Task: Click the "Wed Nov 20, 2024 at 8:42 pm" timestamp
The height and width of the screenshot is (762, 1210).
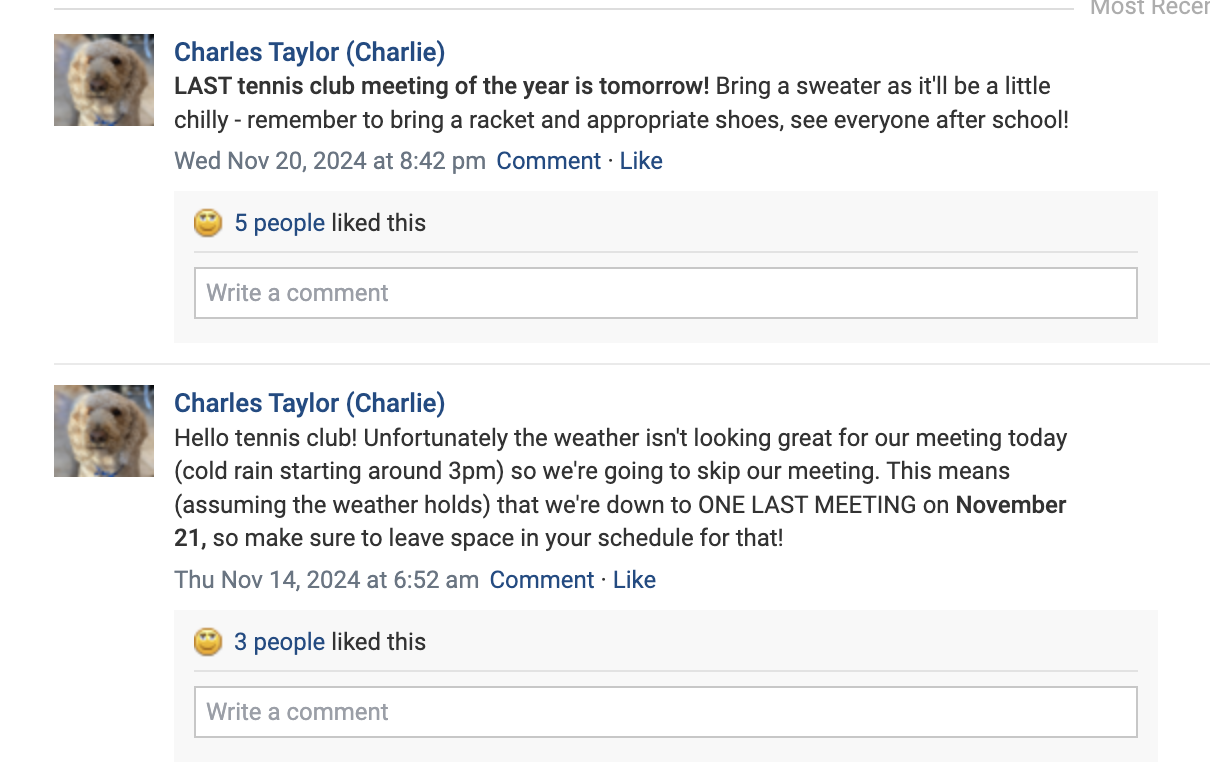Action: click(x=329, y=161)
